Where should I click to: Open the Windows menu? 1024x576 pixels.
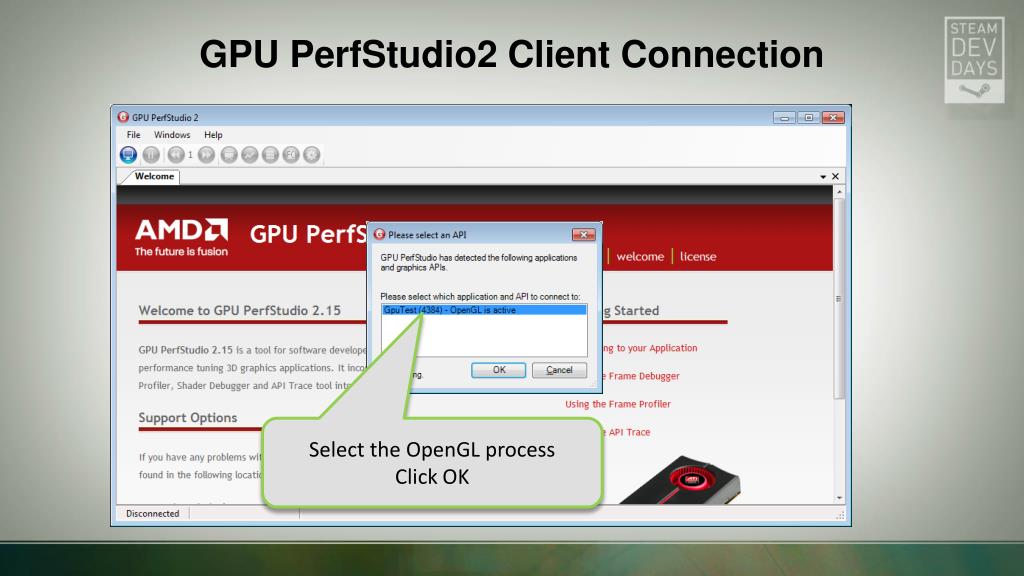[172, 135]
